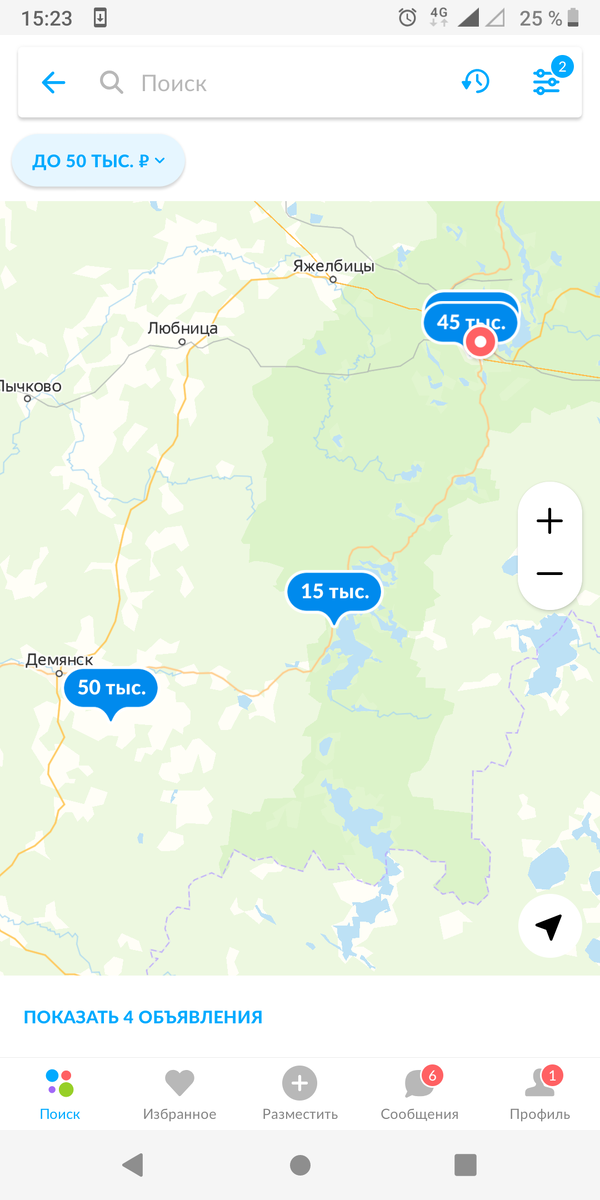
Task: Go to Профиль tab
Action: (540, 1094)
